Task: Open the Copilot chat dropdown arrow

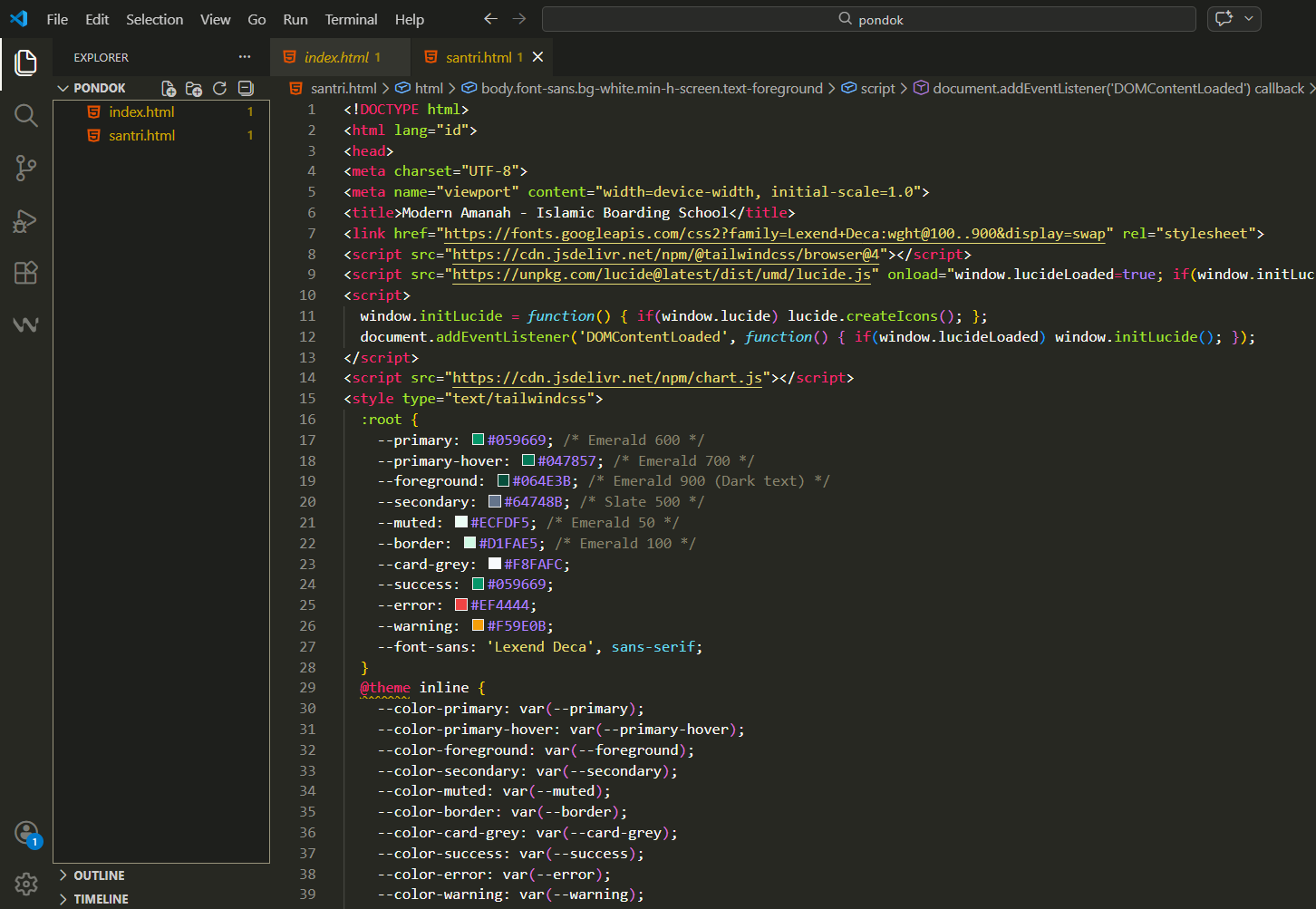Action: click(1249, 19)
